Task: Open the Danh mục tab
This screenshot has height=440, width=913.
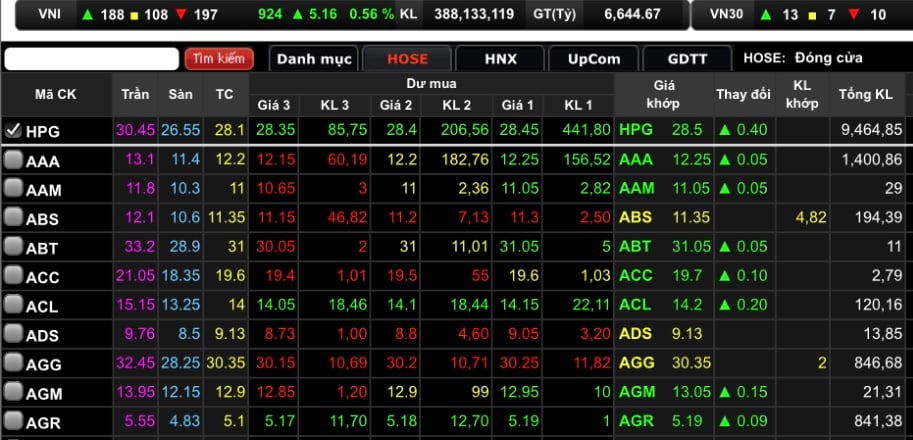Action: (x=314, y=59)
